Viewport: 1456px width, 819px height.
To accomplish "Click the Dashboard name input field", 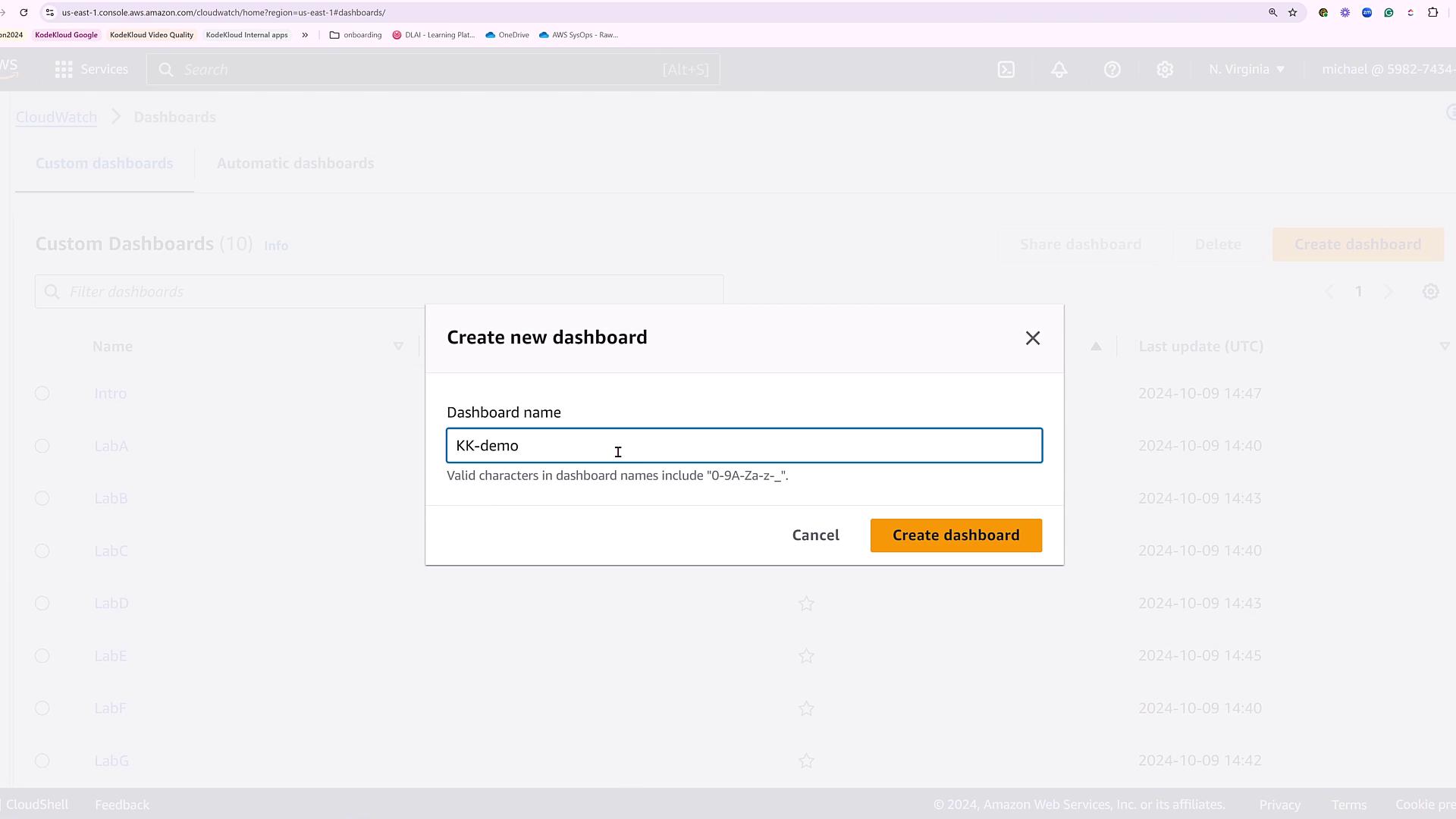I will 743,446.
